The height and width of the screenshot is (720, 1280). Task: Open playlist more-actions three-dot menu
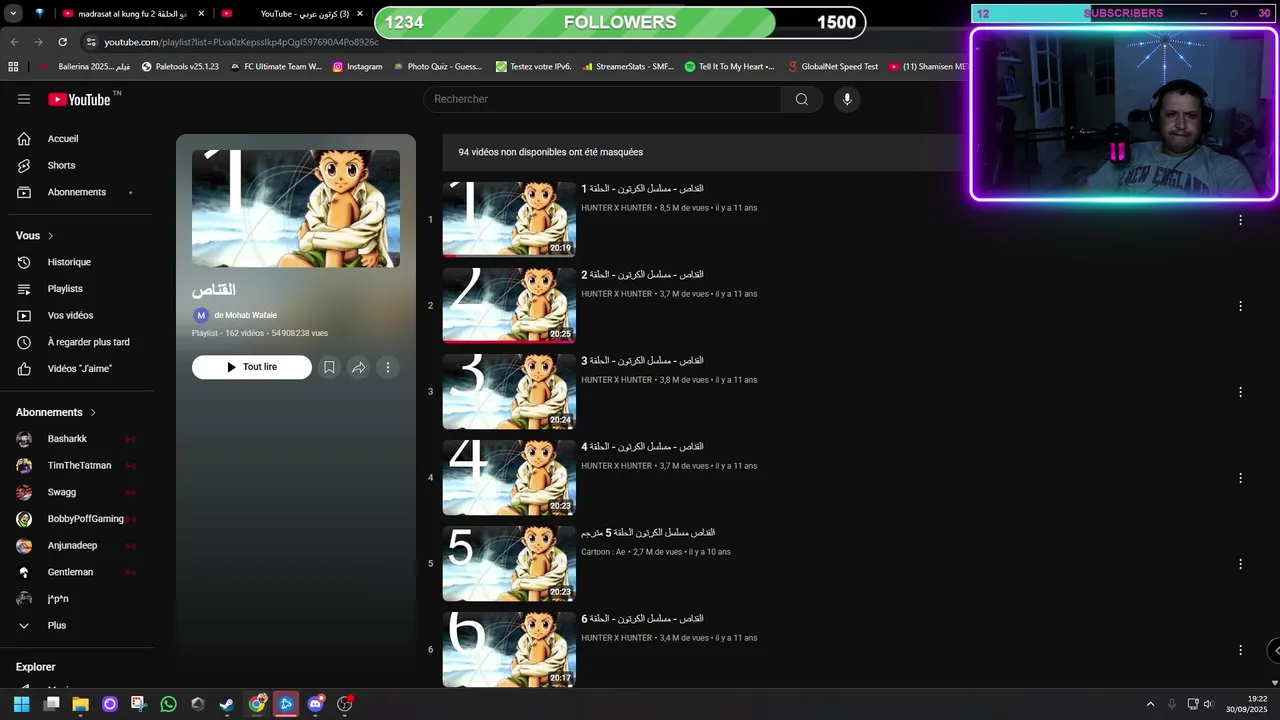point(388,367)
